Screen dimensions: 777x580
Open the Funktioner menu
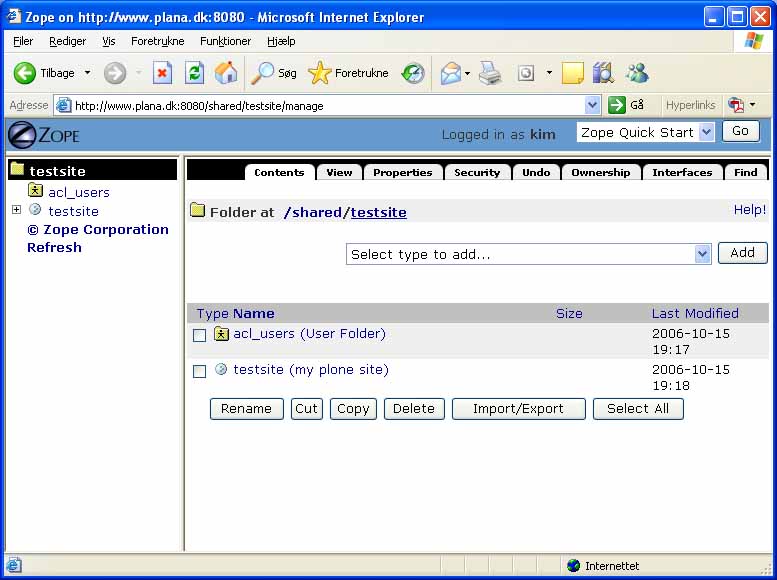(x=225, y=41)
